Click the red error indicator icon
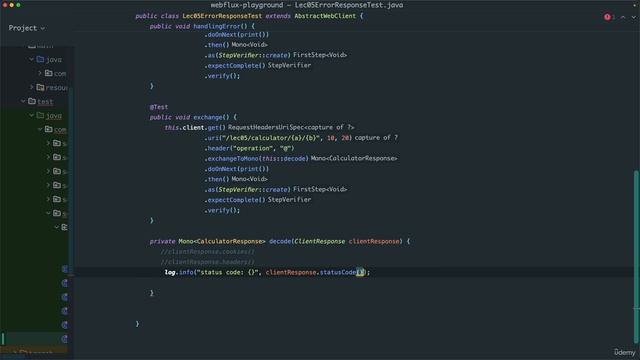This screenshot has height=360, width=640. 607,17
